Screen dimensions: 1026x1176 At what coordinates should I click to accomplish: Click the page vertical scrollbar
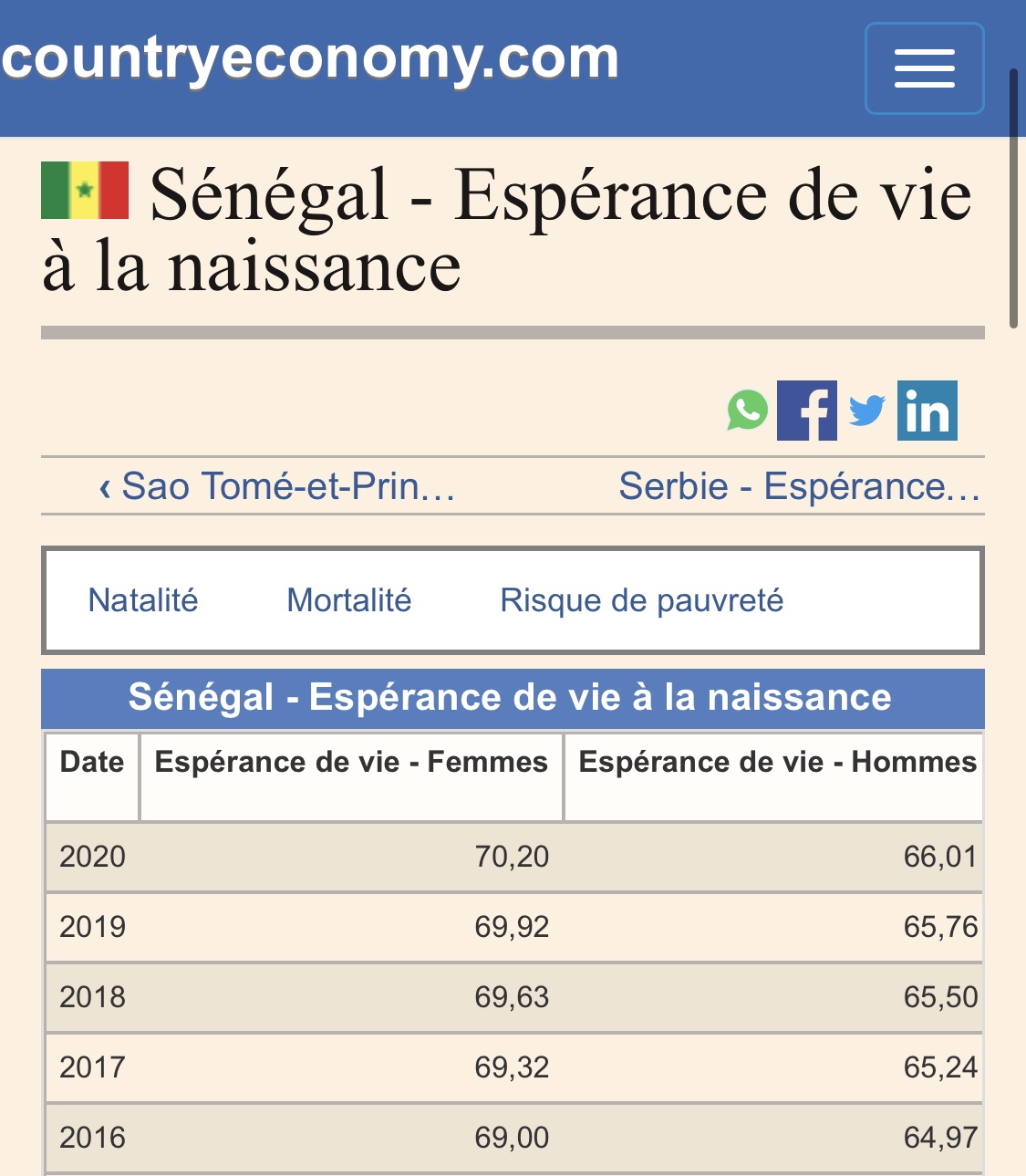(1013, 198)
